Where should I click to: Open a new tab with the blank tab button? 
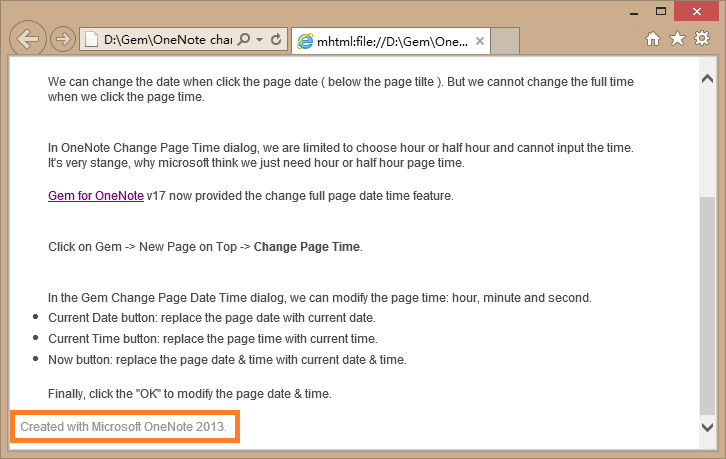click(x=505, y=41)
